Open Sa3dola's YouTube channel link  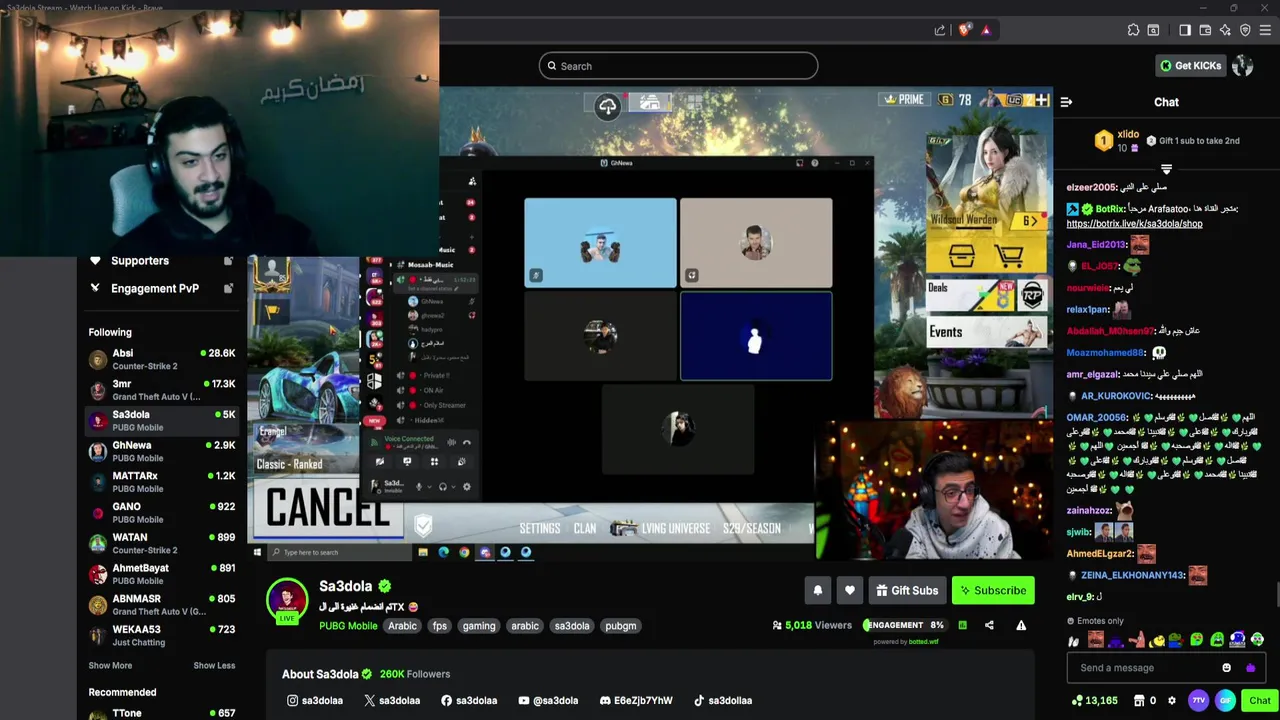(548, 700)
